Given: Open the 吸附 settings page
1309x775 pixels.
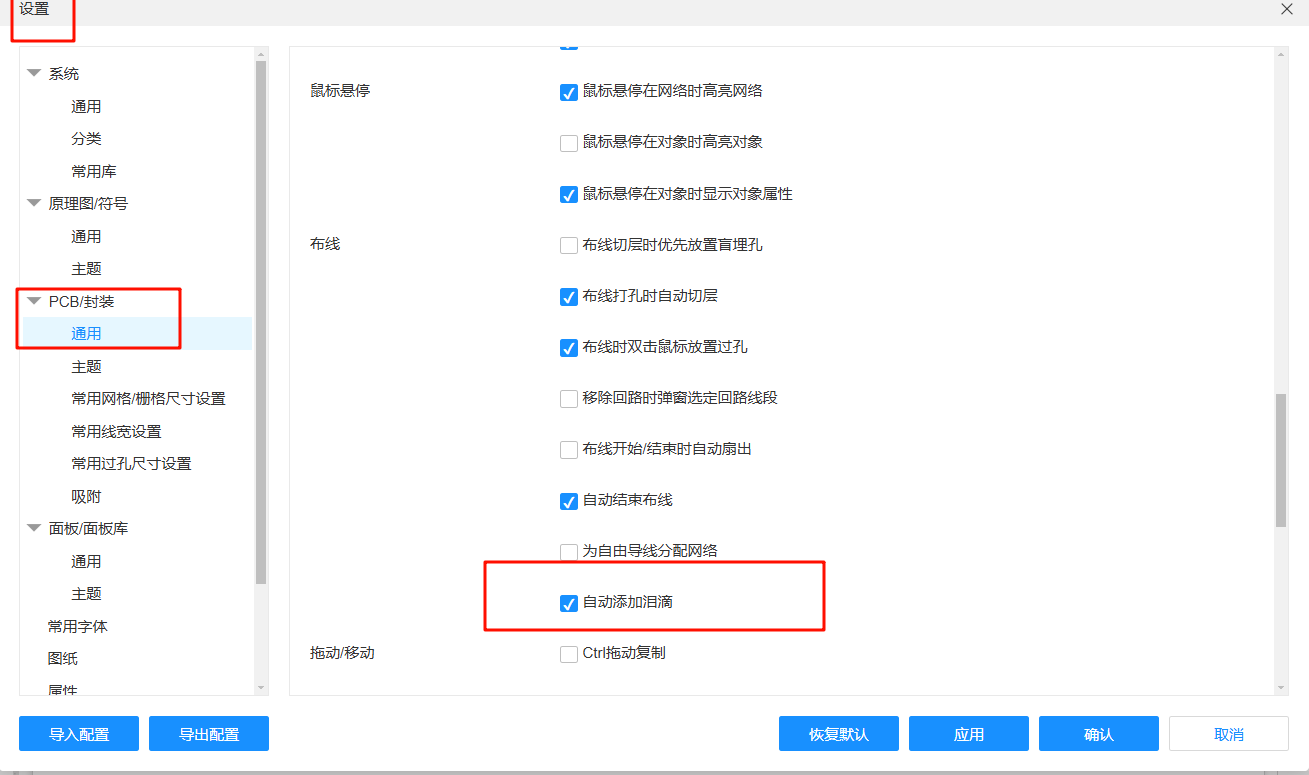Looking at the screenshot, I should tap(86, 496).
